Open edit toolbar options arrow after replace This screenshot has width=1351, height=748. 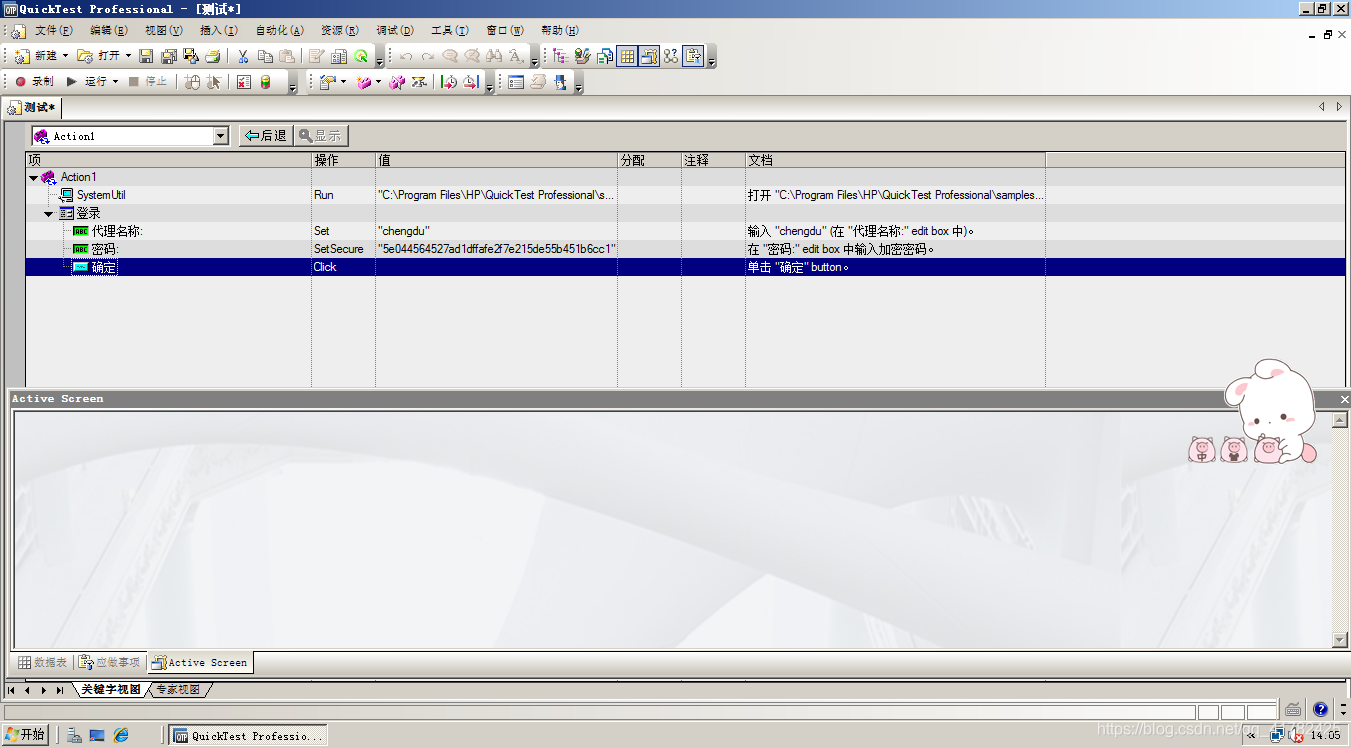point(535,60)
